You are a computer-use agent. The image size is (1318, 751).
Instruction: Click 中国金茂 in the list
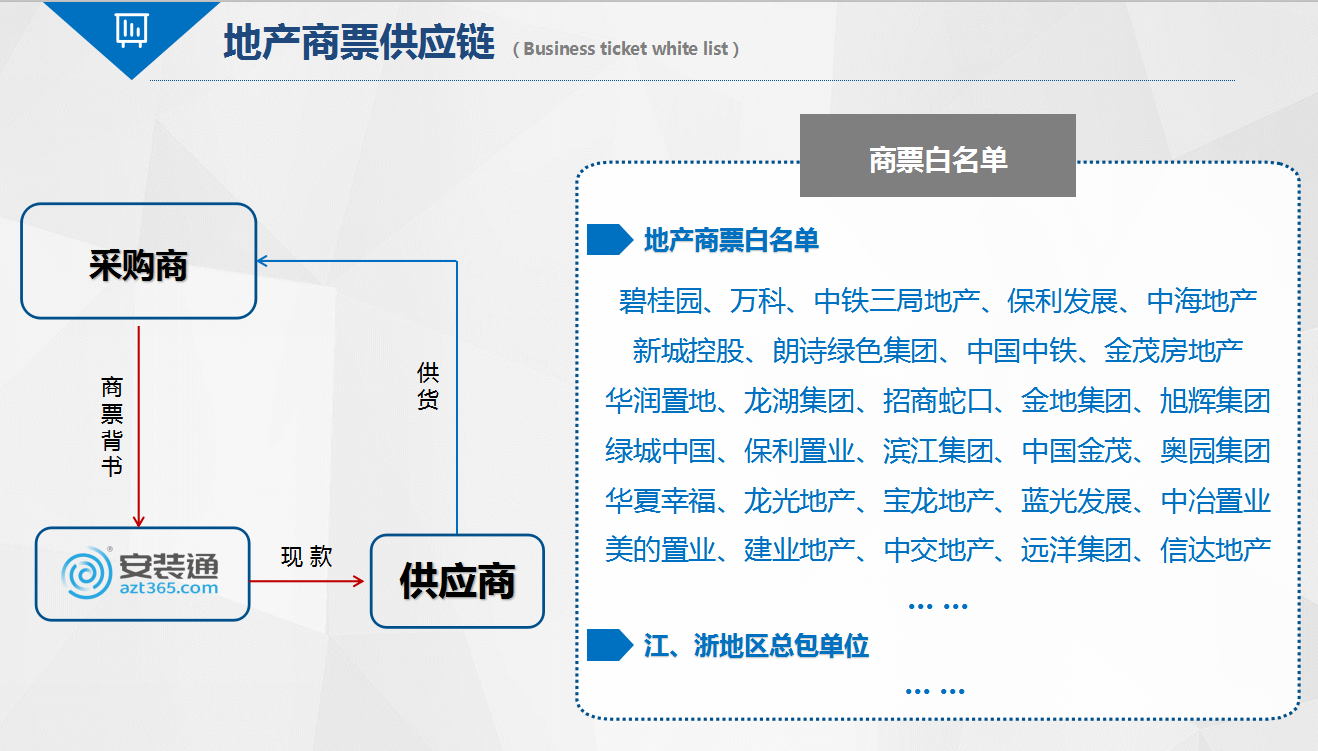(1077, 451)
